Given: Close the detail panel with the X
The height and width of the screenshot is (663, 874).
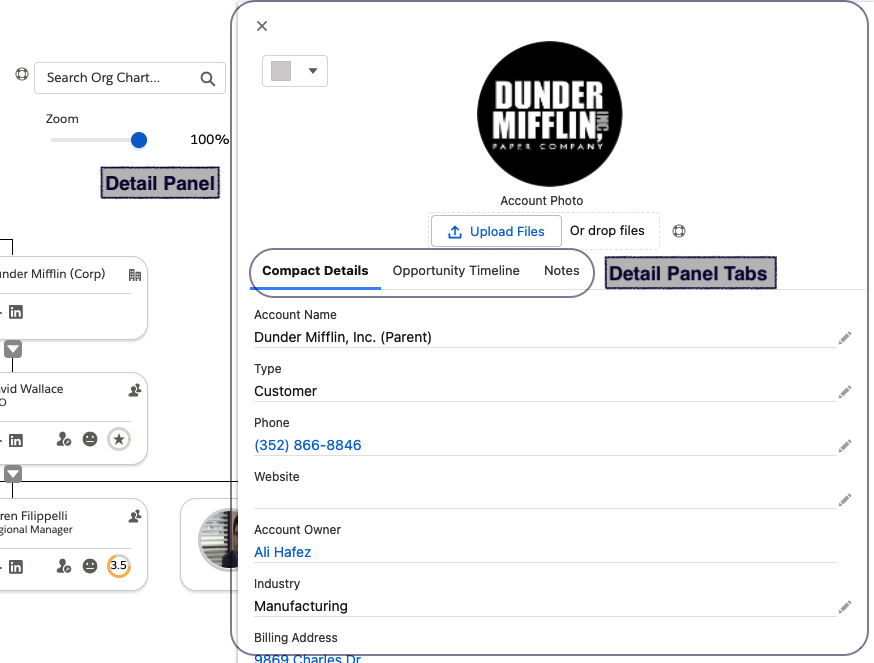Looking at the screenshot, I should point(262,26).
